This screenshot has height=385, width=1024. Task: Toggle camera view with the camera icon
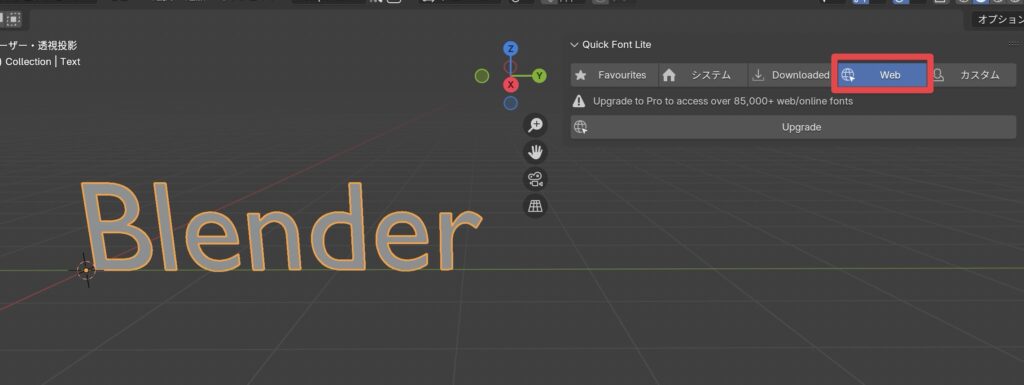tap(536, 179)
